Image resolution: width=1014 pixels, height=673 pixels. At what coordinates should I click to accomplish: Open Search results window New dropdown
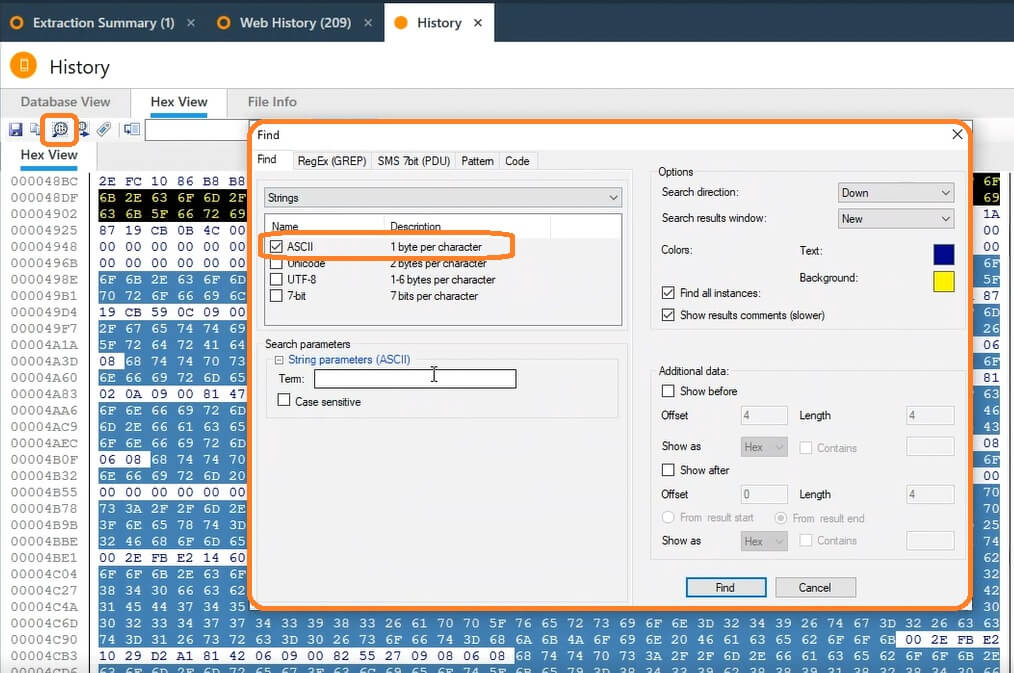(896, 219)
